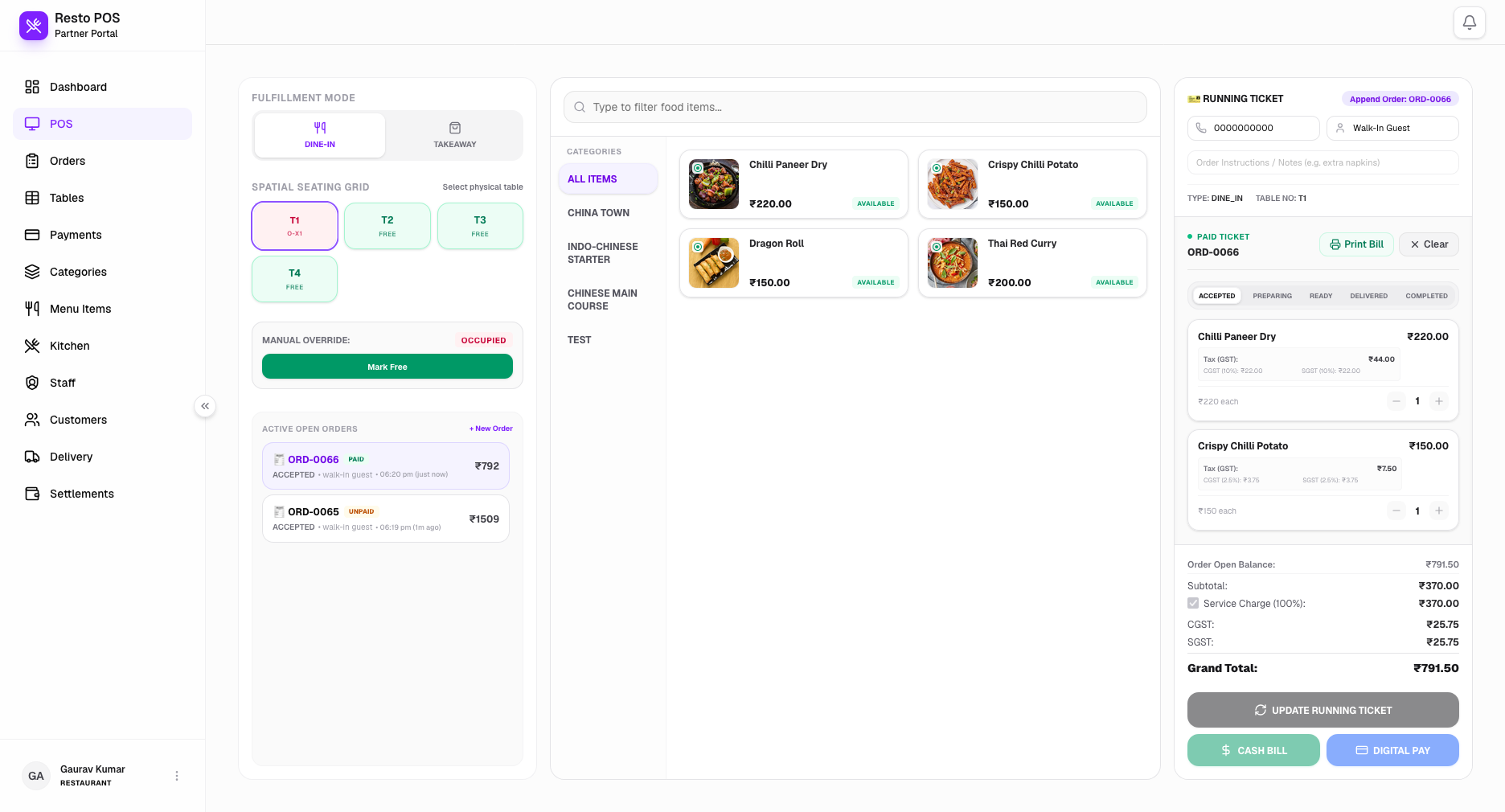1505x812 pixels.
Task: Open active order ORD-0066
Action: pyautogui.click(x=386, y=466)
